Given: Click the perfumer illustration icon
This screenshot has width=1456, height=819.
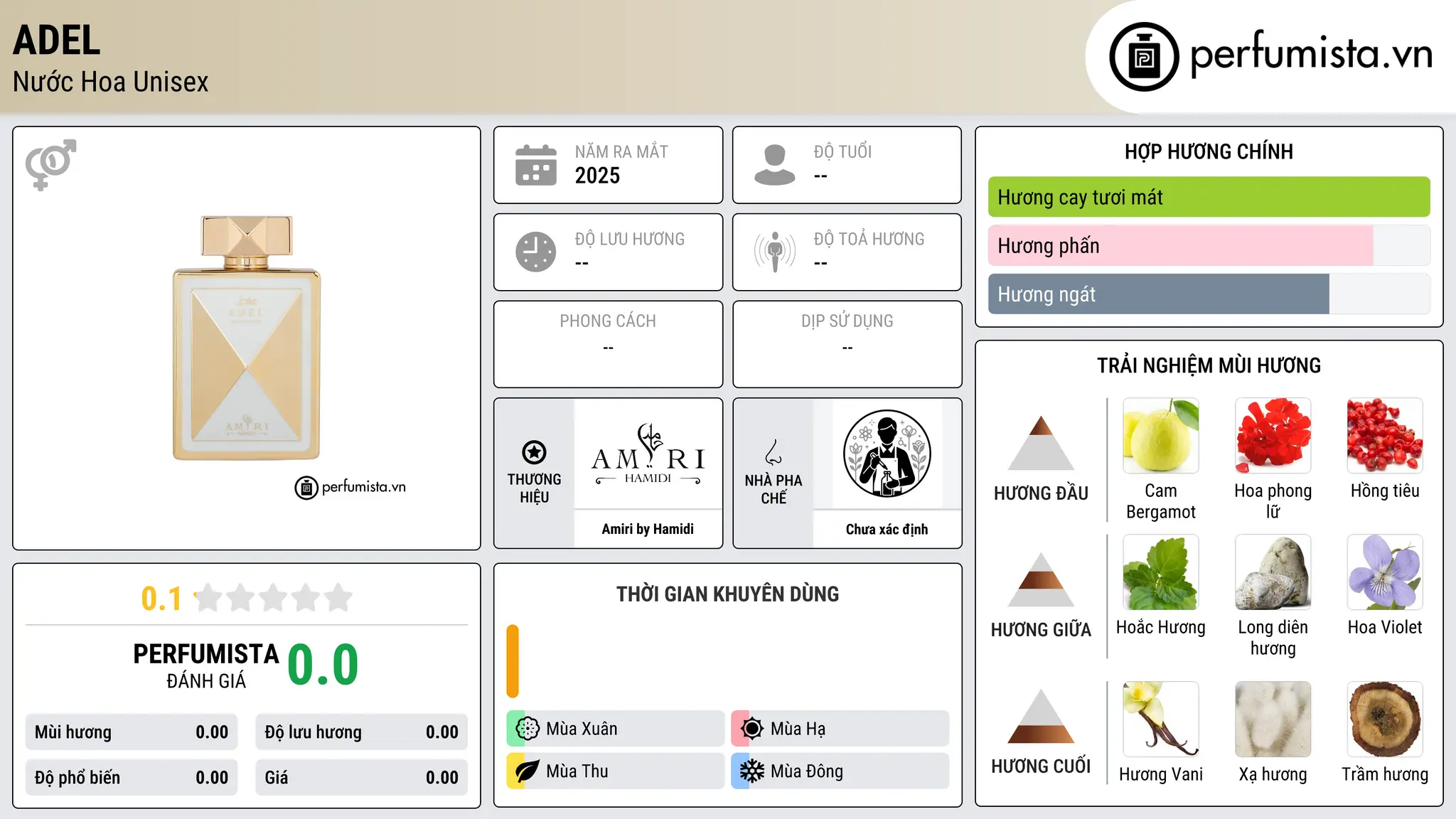Looking at the screenshot, I should click(887, 454).
